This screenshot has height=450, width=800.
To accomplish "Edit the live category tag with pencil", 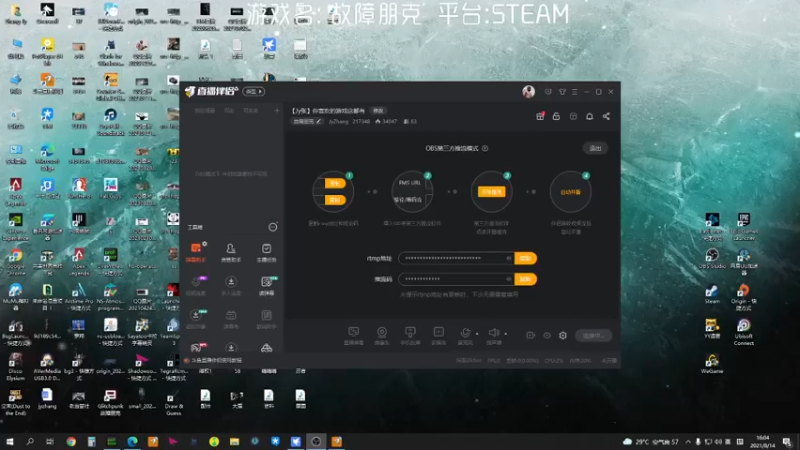I will pyautogui.click(x=319, y=121).
